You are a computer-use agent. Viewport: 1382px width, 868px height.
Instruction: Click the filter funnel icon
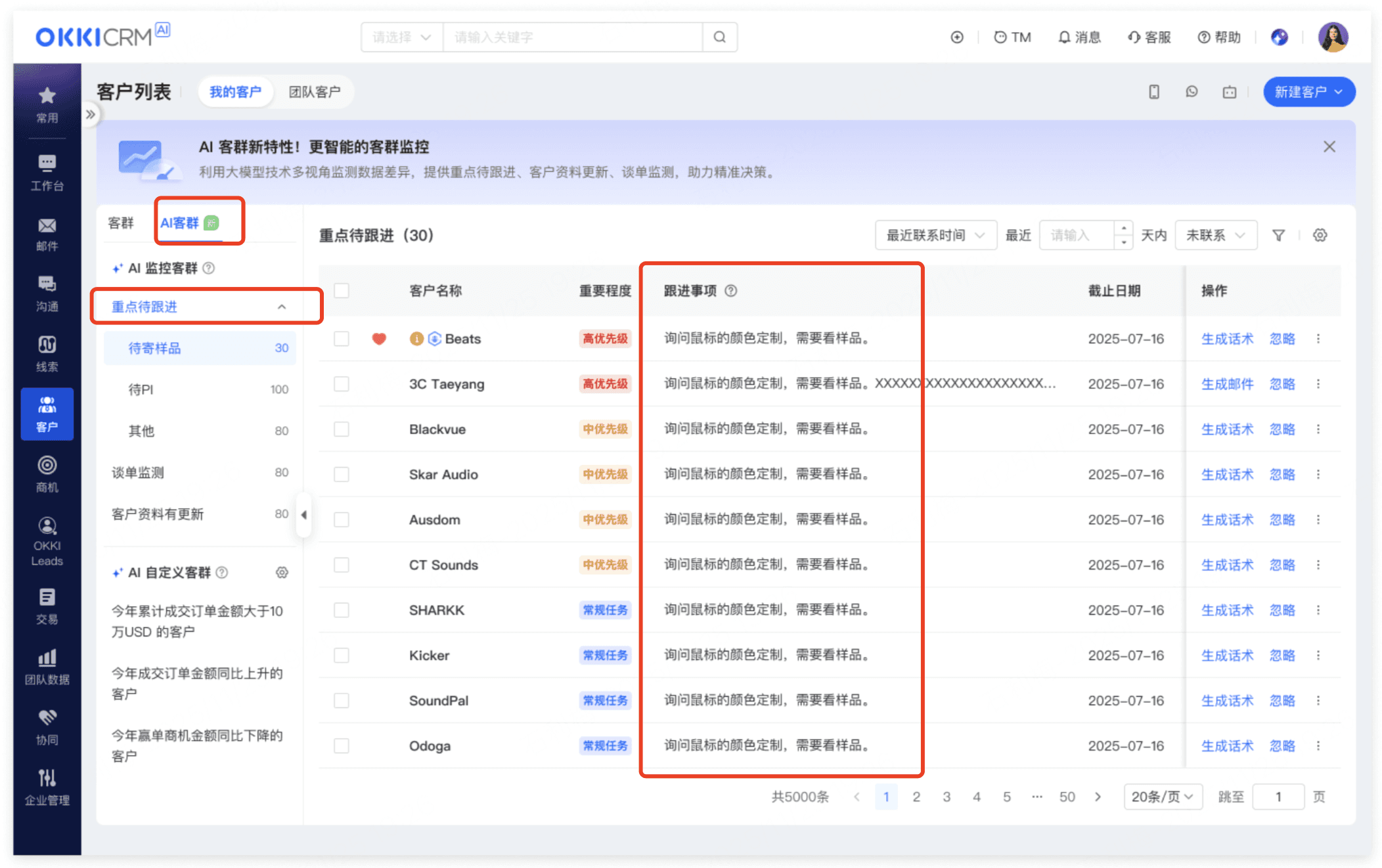[1278, 235]
